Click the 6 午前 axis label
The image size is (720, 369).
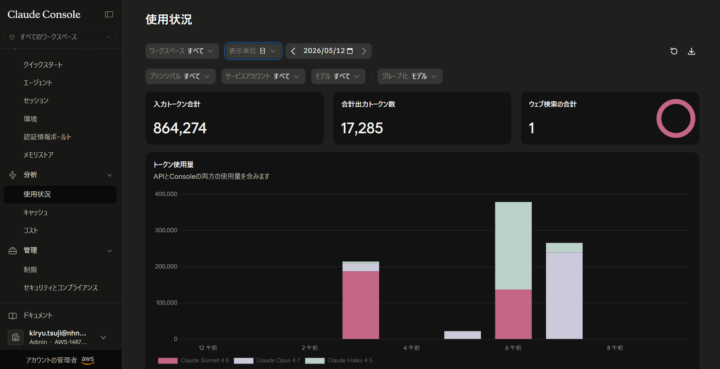(x=513, y=348)
